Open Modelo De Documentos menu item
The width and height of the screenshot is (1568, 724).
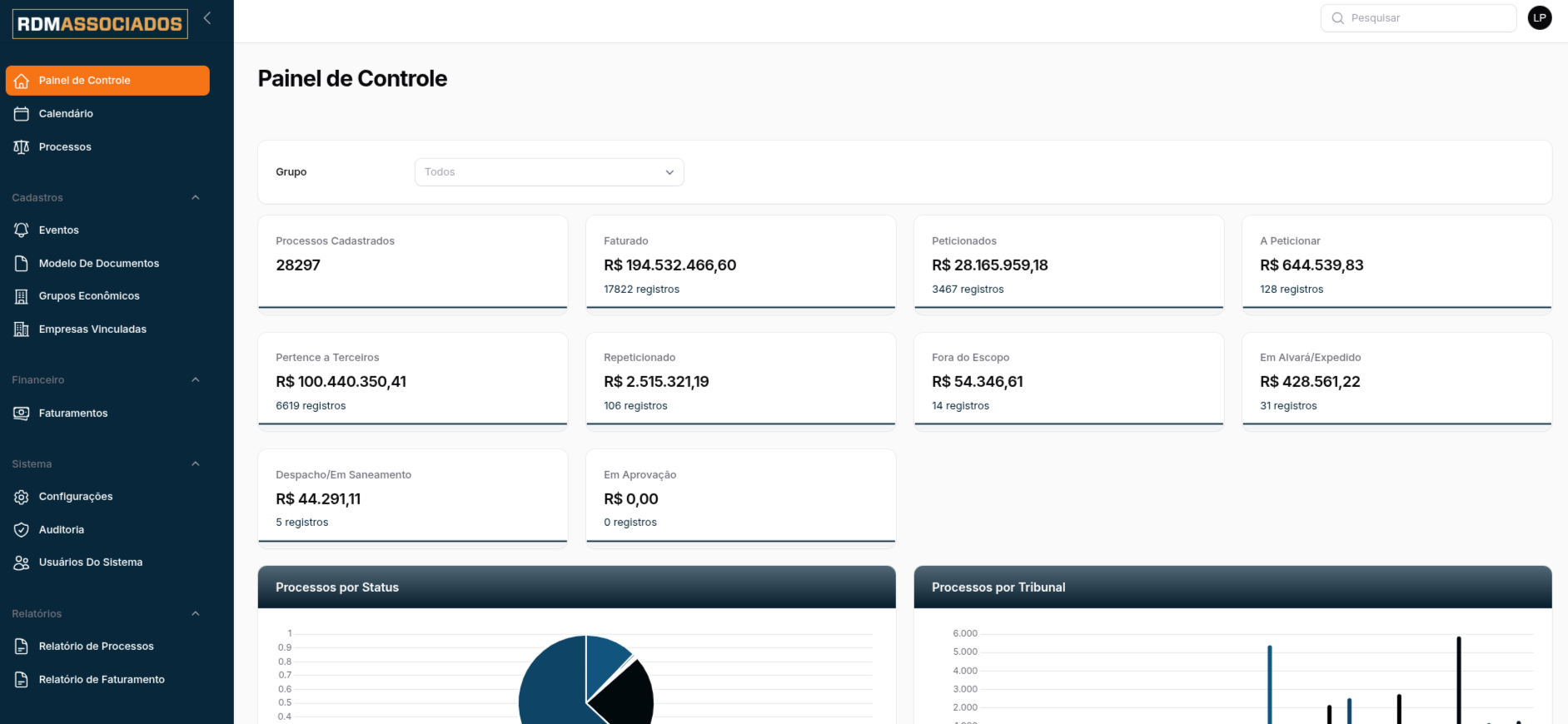pyautogui.click(x=98, y=264)
